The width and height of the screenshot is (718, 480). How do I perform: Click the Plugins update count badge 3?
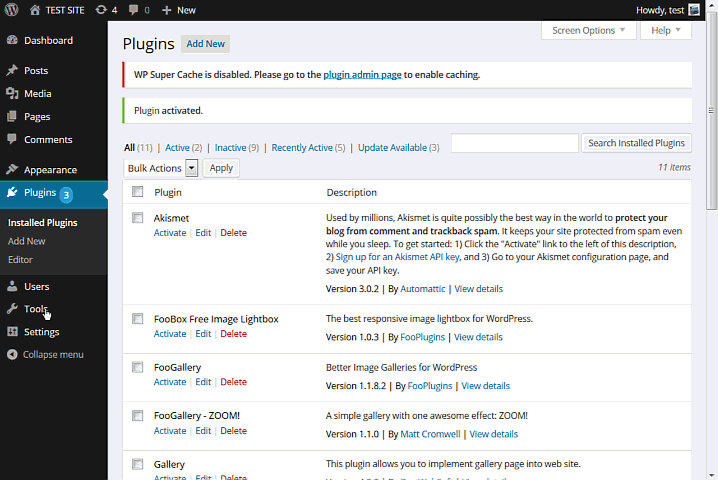pyautogui.click(x=66, y=195)
